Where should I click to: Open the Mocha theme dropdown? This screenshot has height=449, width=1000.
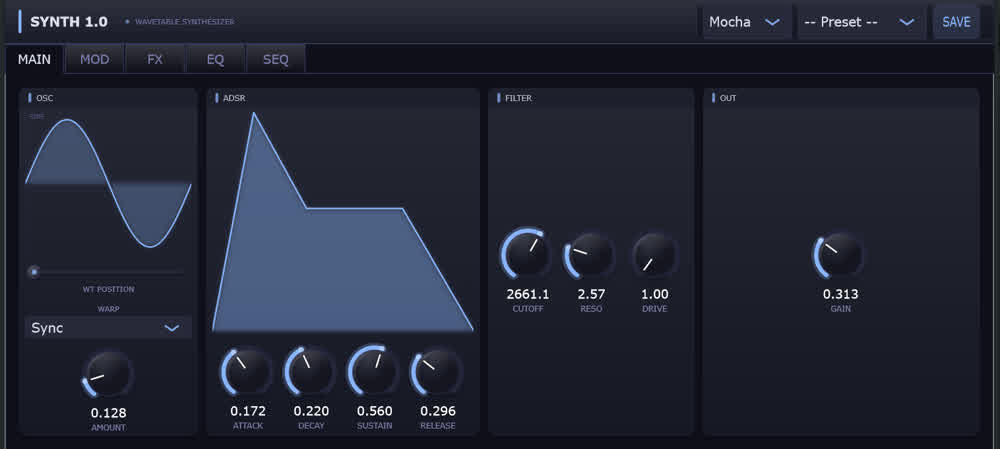point(747,22)
